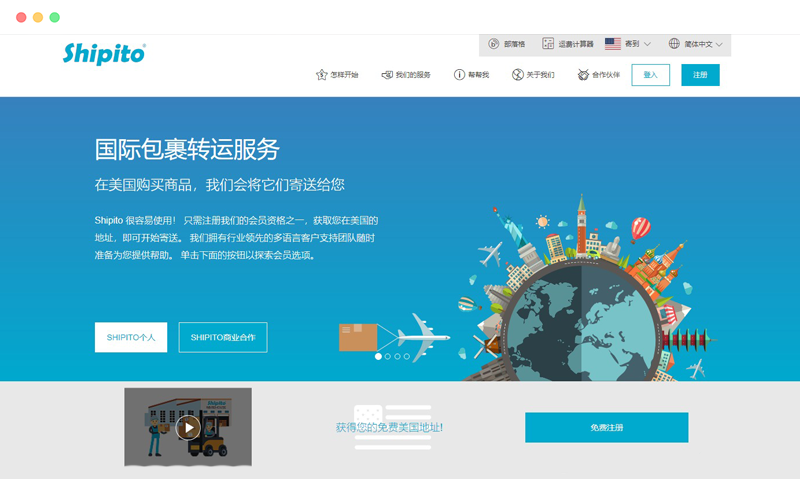Click the info icon for 帮帮我

pos(459,75)
